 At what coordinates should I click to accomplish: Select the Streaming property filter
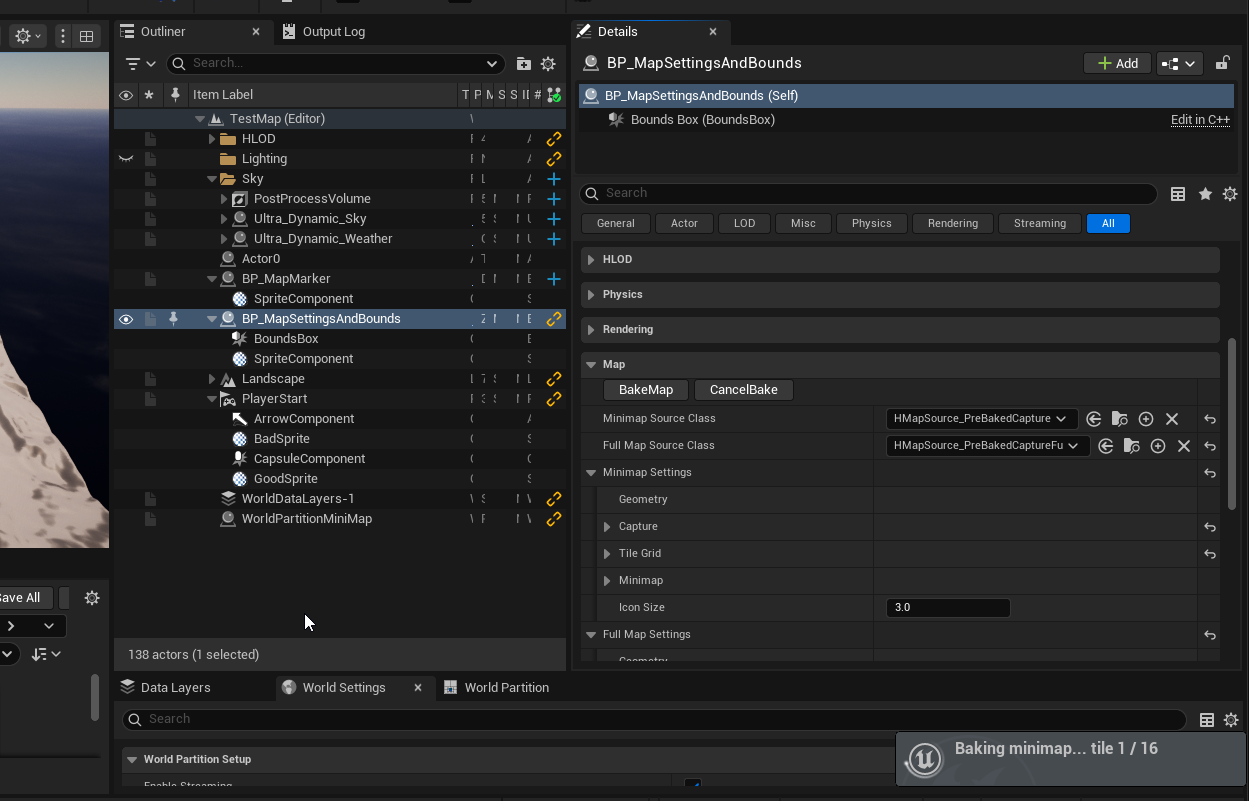tap(1040, 224)
